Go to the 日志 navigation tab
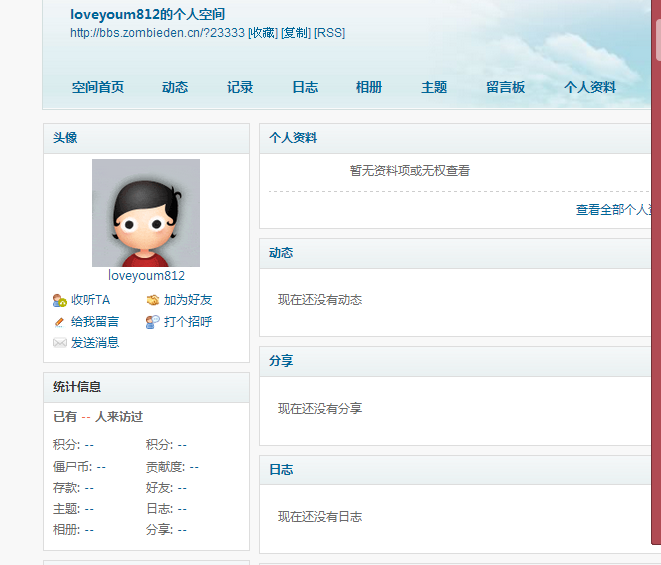This screenshot has width=661, height=565. 305,87
